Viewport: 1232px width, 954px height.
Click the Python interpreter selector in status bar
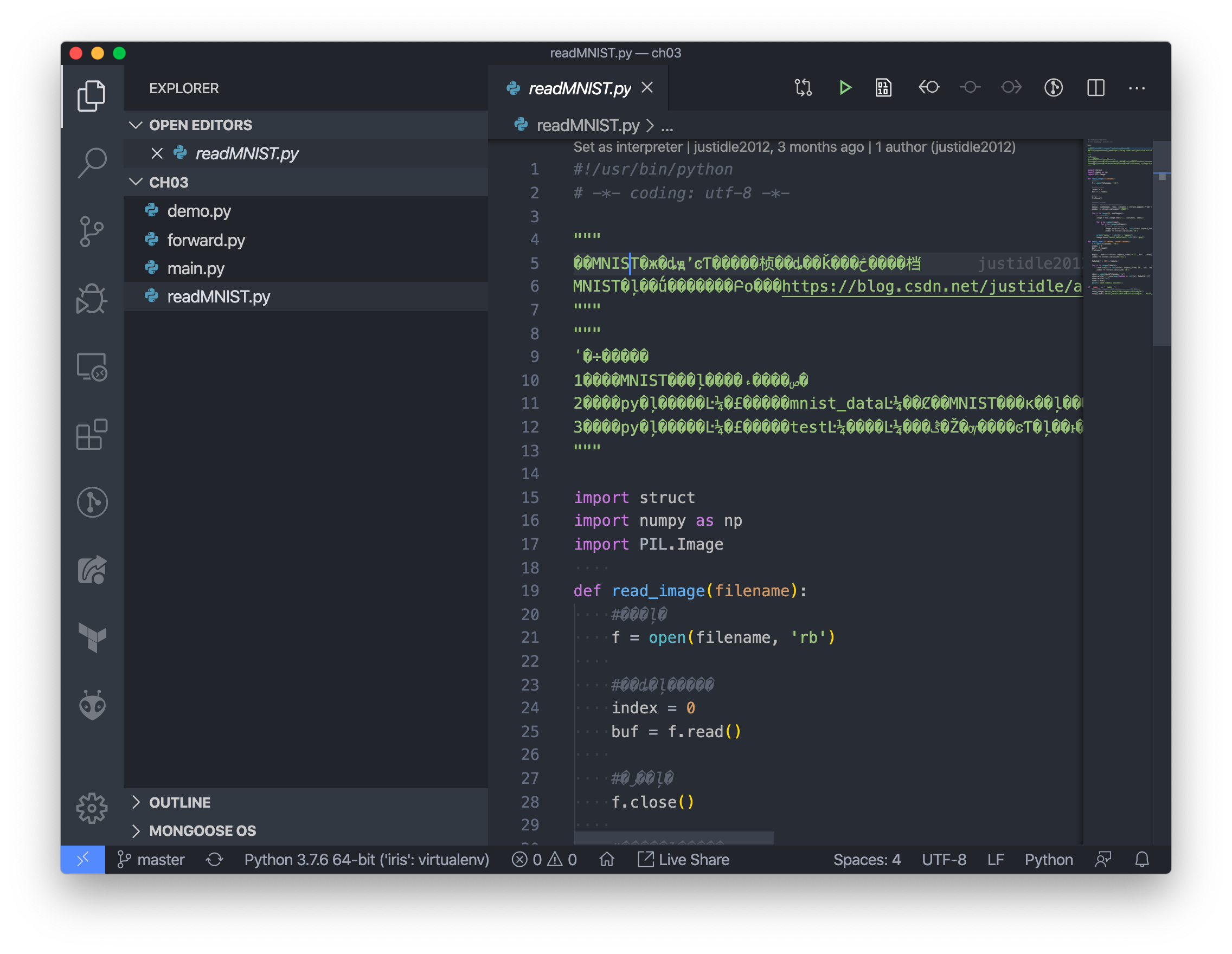pos(366,859)
